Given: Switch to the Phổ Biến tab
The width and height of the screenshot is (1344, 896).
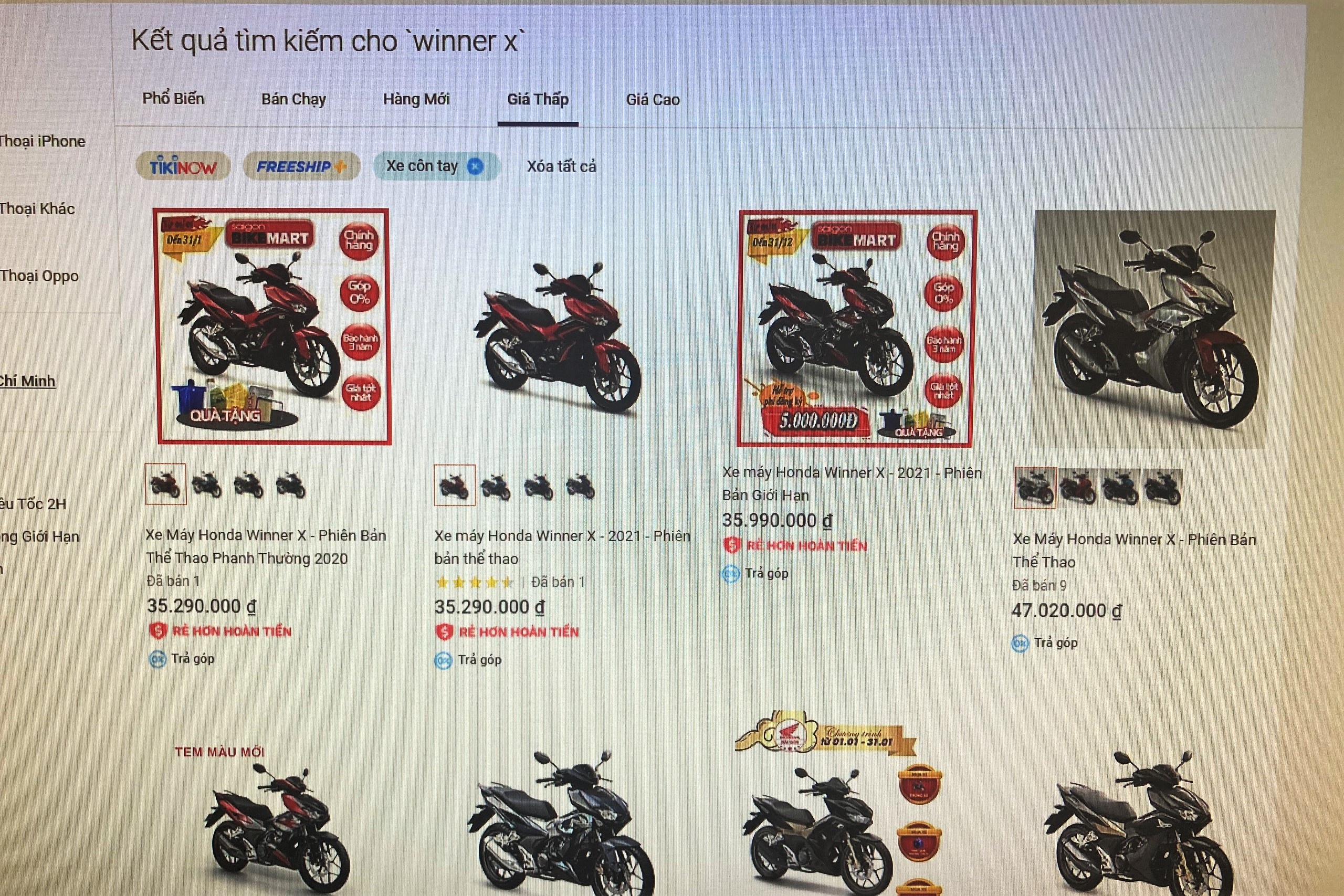Looking at the screenshot, I should (x=173, y=99).
